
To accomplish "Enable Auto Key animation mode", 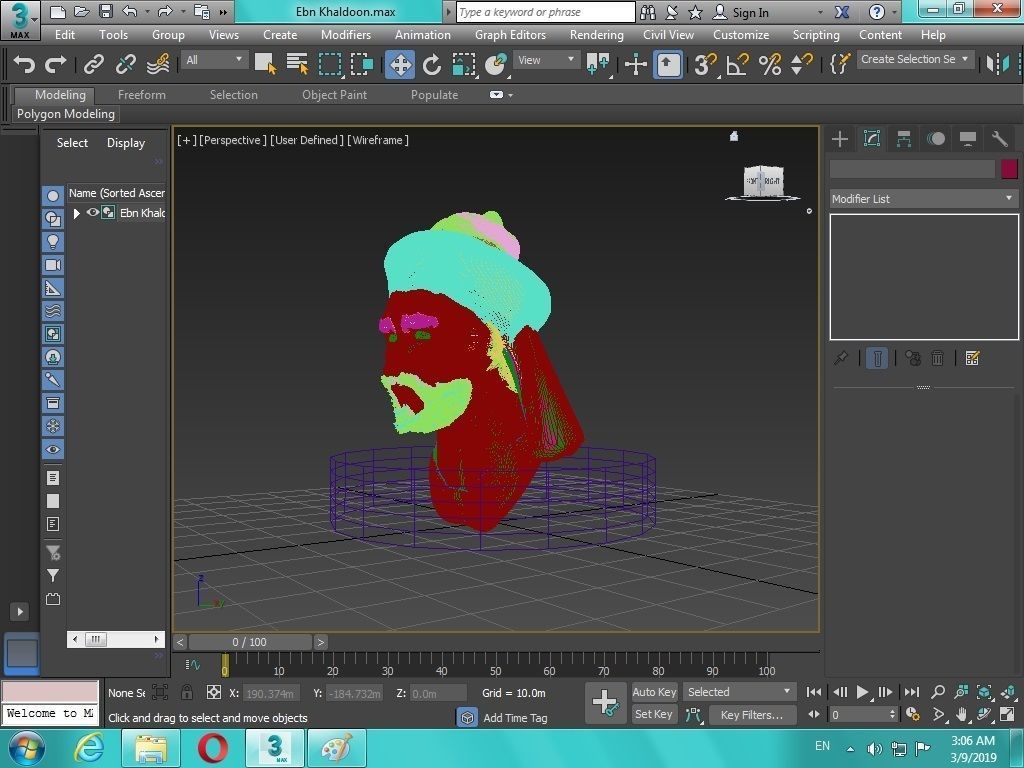I will (x=654, y=692).
